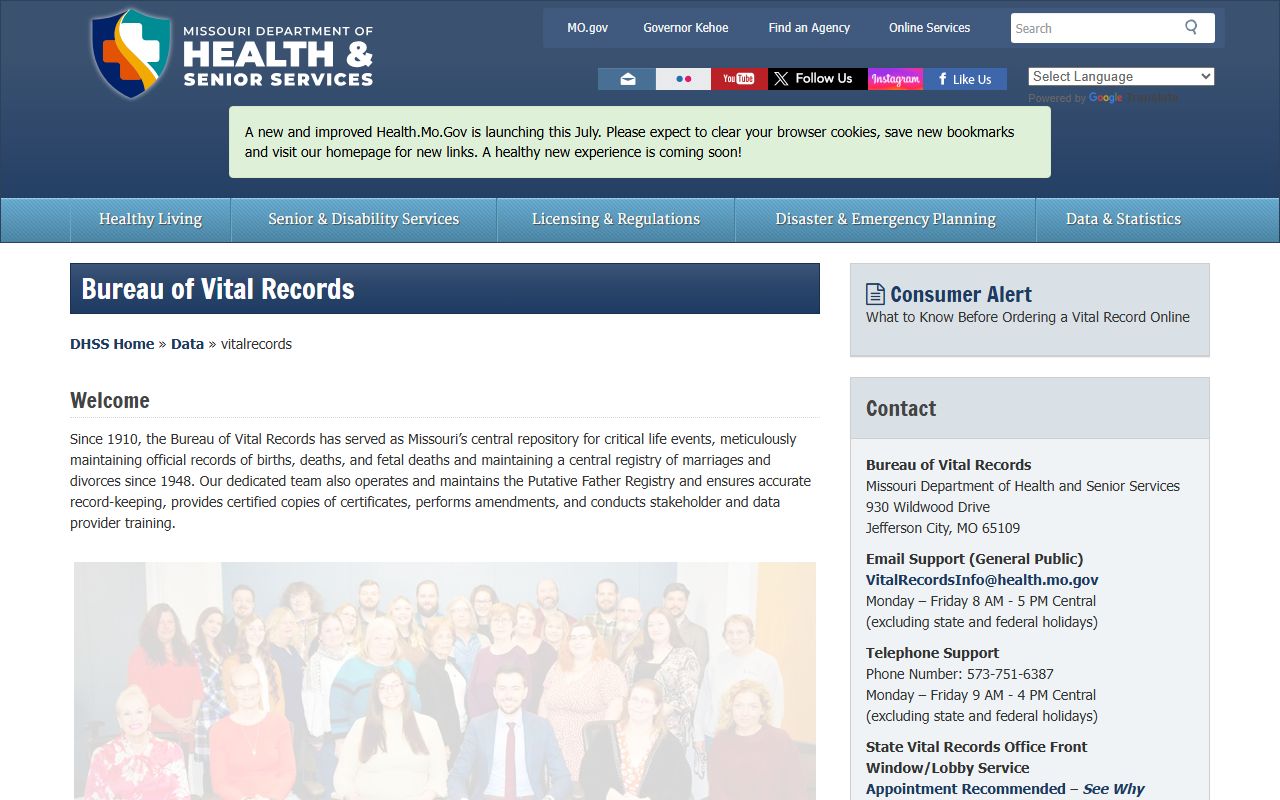The height and width of the screenshot is (800, 1280).
Task: Open Disaster & Emergency Planning menu
Action: (886, 219)
